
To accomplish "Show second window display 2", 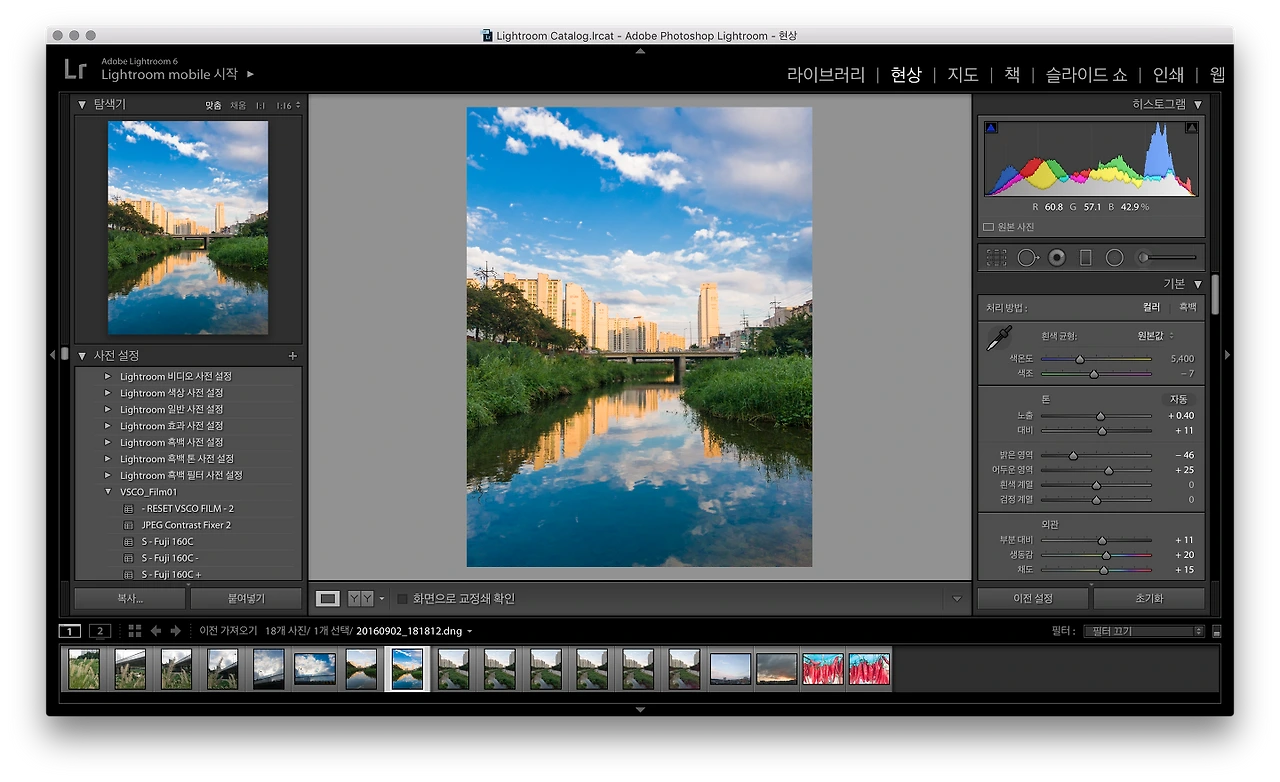I will pyautogui.click(x=100, y=631).
